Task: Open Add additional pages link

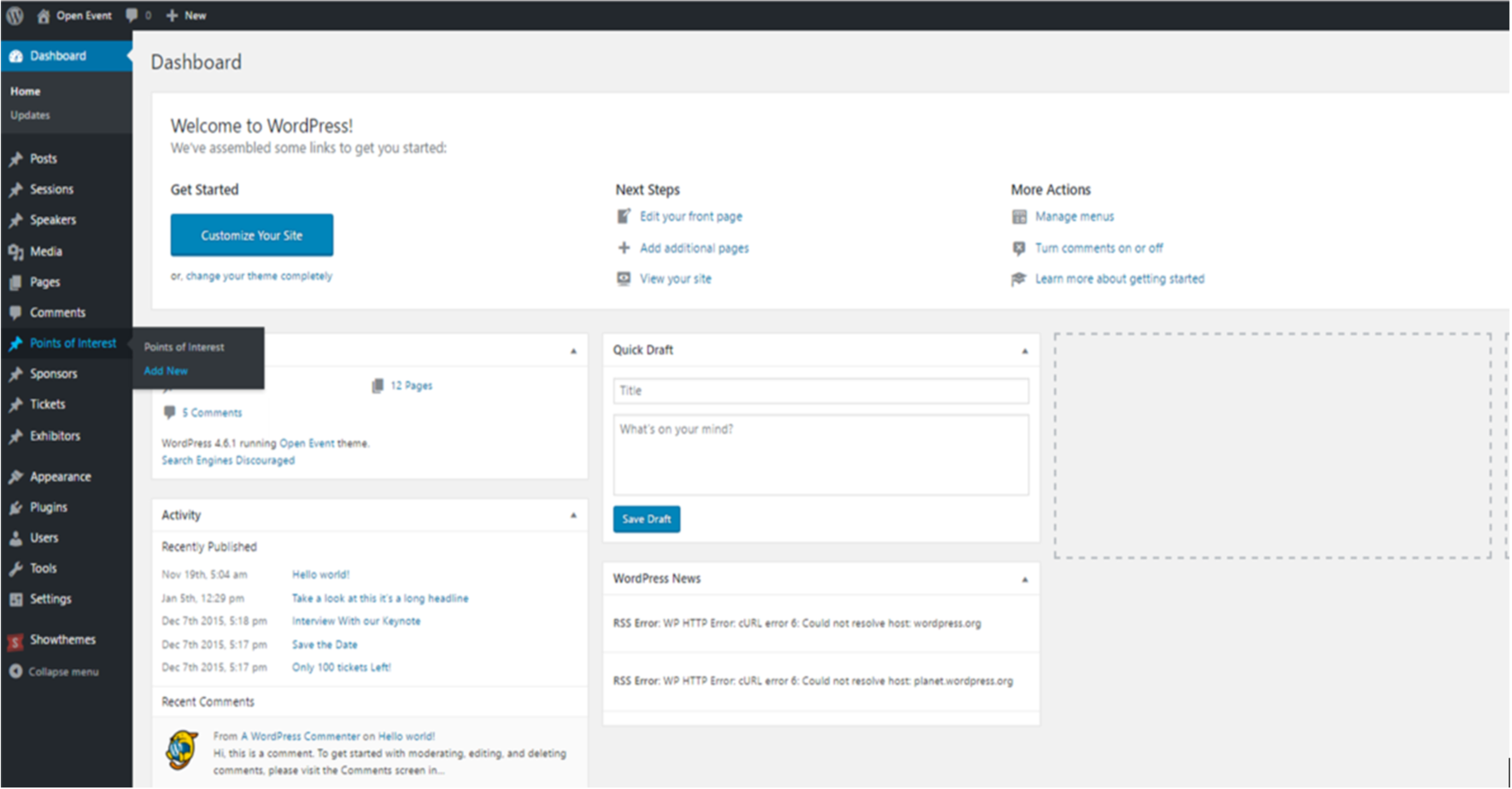Action: pyautogui.click(x=694, y=248)
